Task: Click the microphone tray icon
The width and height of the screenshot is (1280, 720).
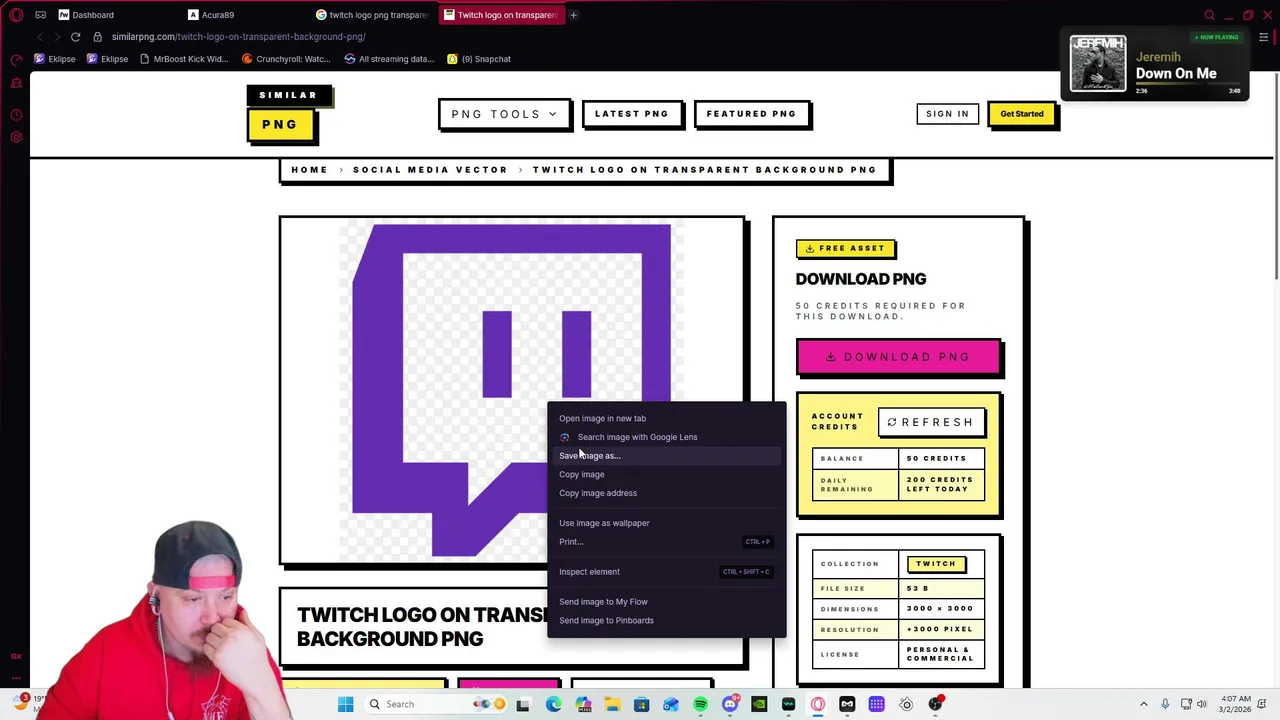Action: [x=1165, y=704]
